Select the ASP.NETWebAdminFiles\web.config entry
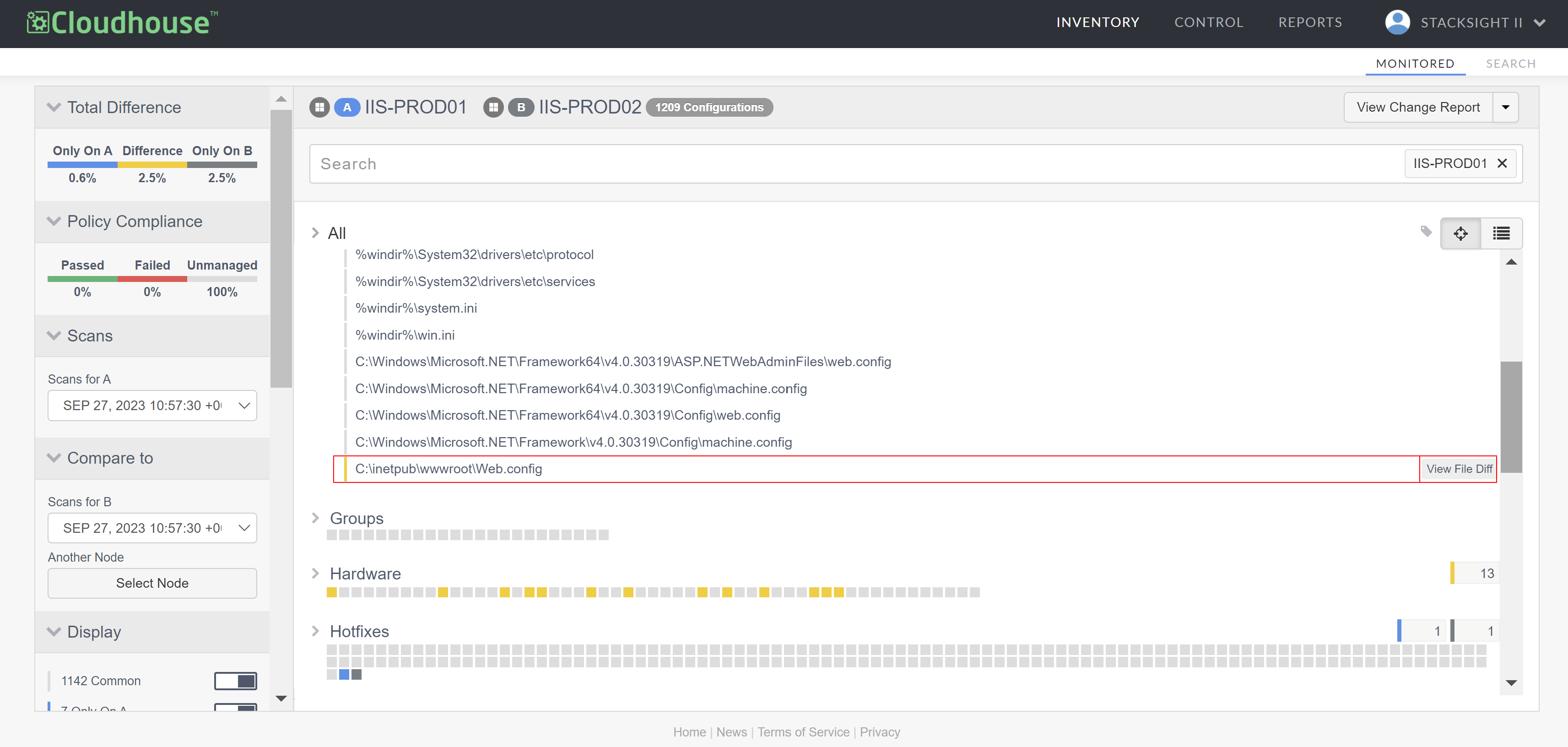 click(x=623, y=362)
